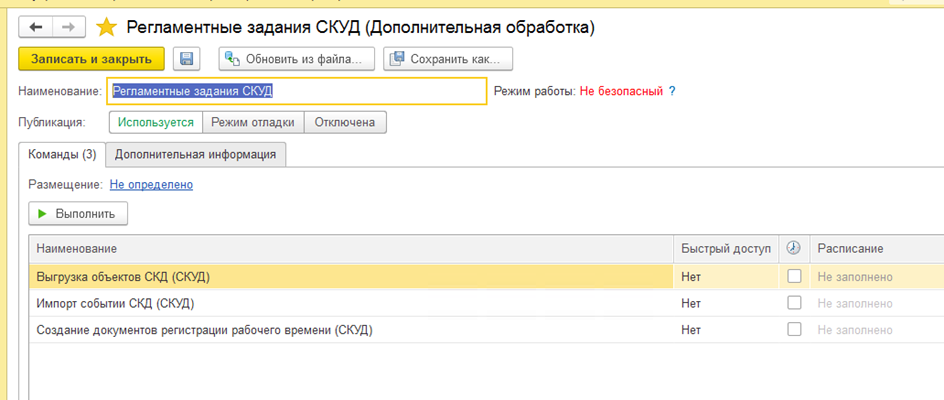Click 'Записать и закрыть' button

coord(91,59)
